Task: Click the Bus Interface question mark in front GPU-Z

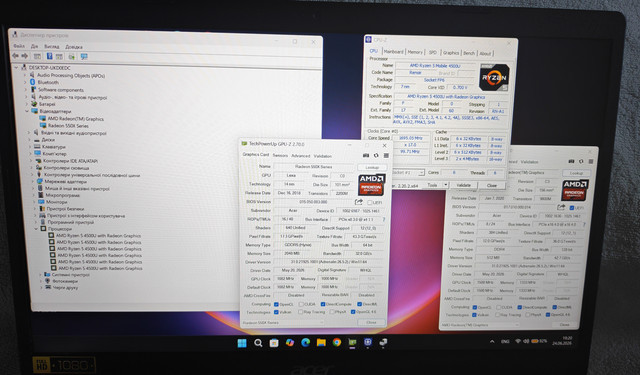Action: (384, 220)
